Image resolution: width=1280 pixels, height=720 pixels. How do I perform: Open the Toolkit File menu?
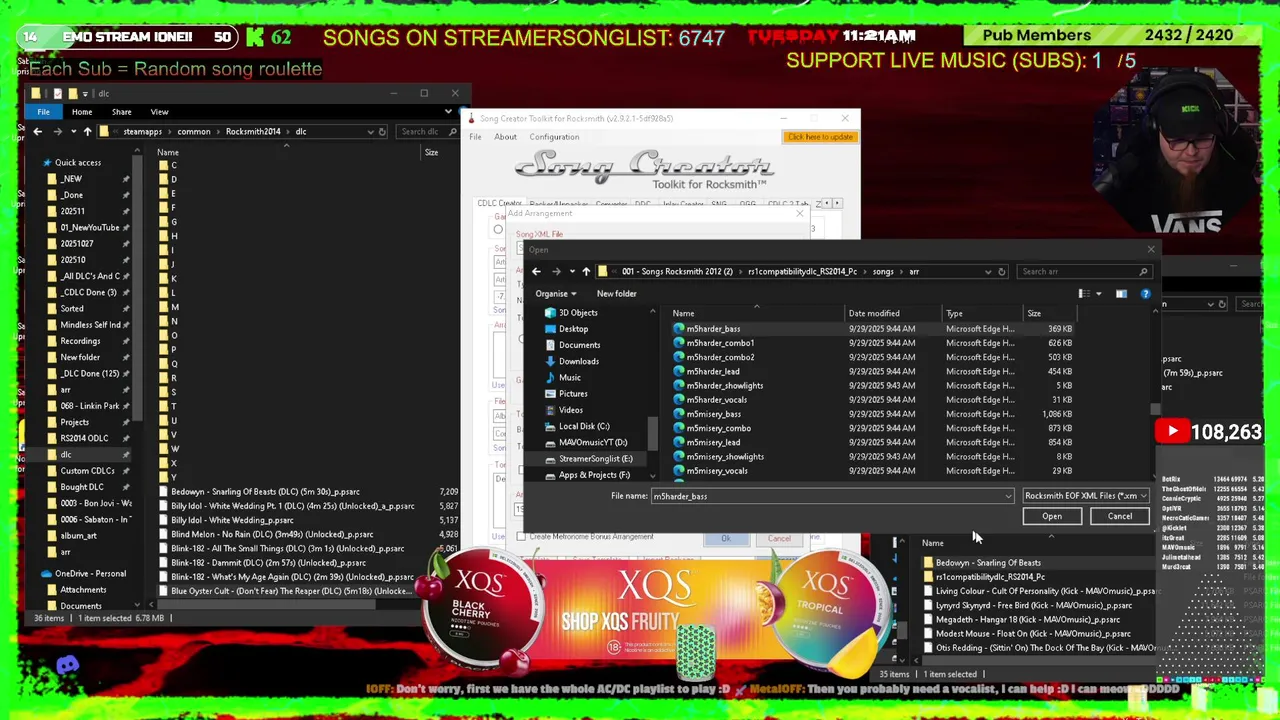click(475, 137)
